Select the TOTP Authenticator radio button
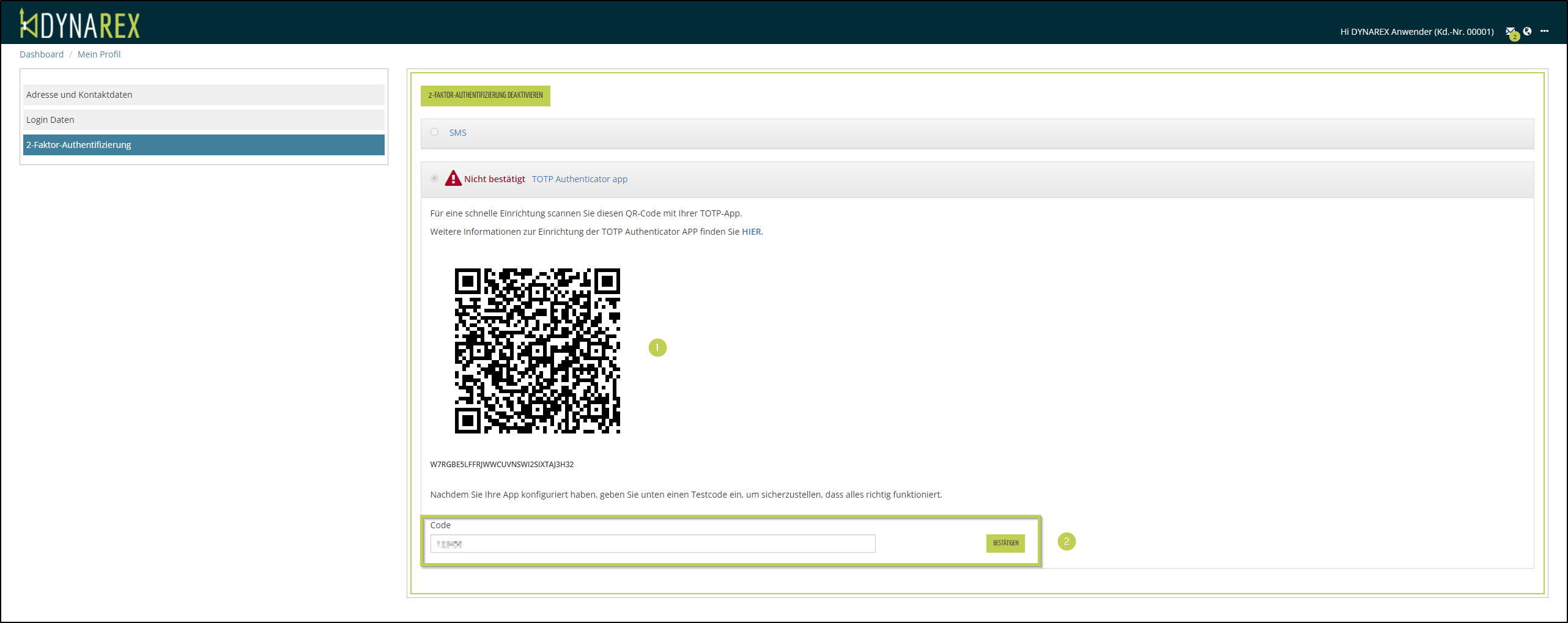Viewport: 1568px width, 623px height. [434, 179]
